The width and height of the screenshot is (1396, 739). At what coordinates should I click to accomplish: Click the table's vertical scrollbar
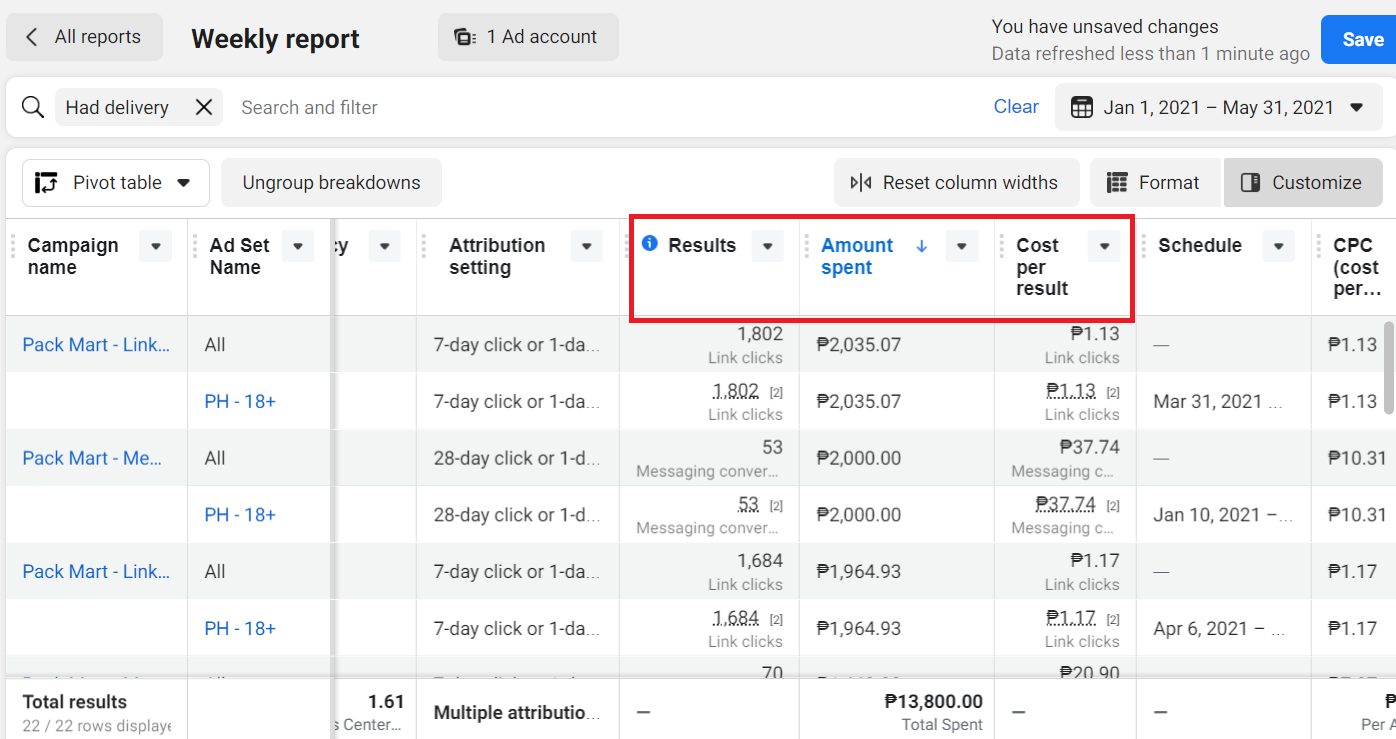(x=1388, y=367)
